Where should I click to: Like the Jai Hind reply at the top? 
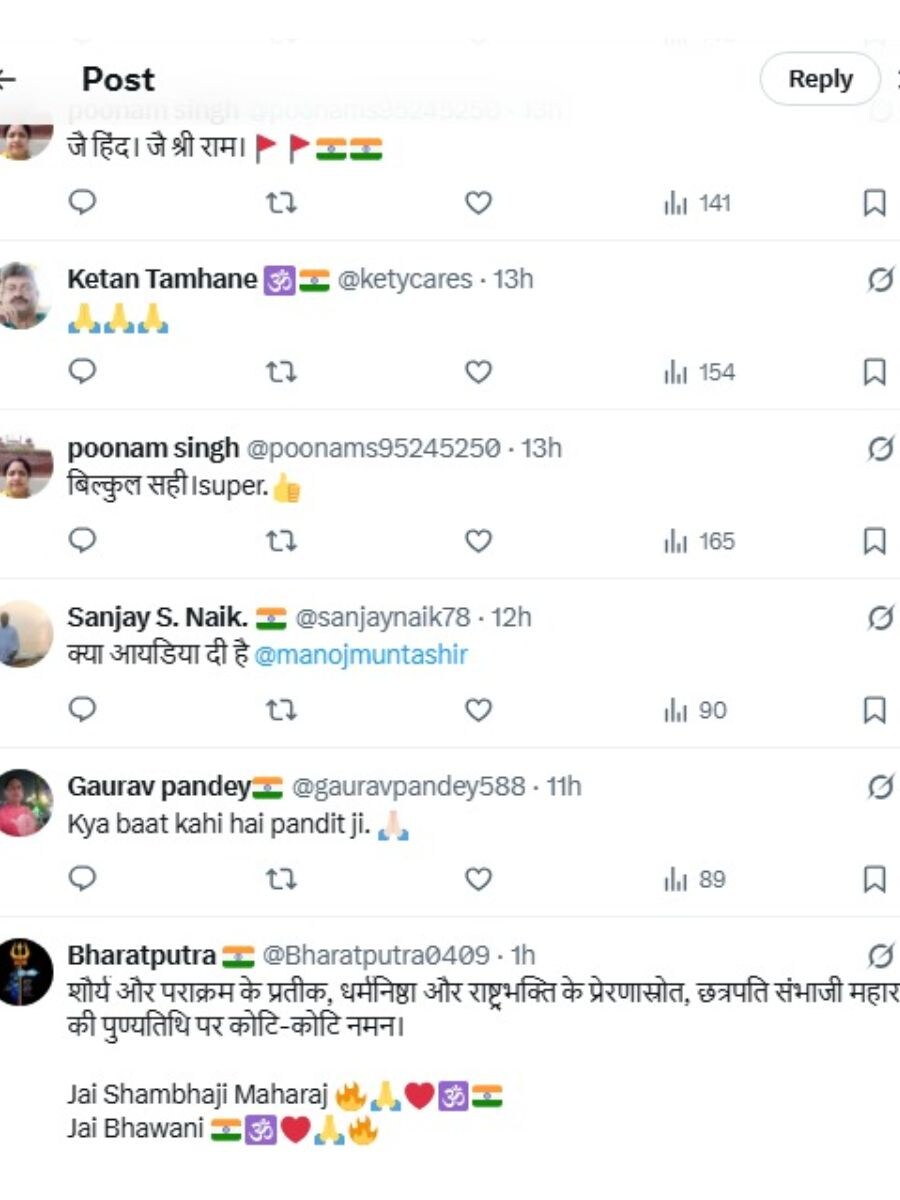tap(478, 204)
